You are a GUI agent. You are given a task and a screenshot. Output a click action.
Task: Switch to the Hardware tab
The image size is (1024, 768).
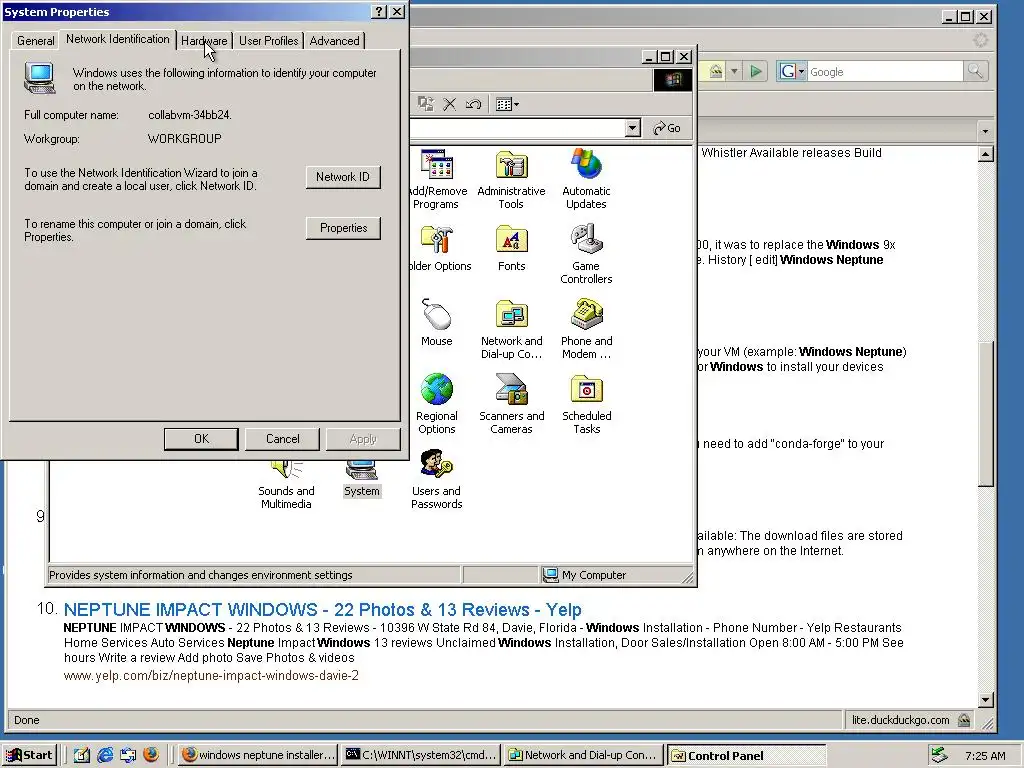coord(204,40)
